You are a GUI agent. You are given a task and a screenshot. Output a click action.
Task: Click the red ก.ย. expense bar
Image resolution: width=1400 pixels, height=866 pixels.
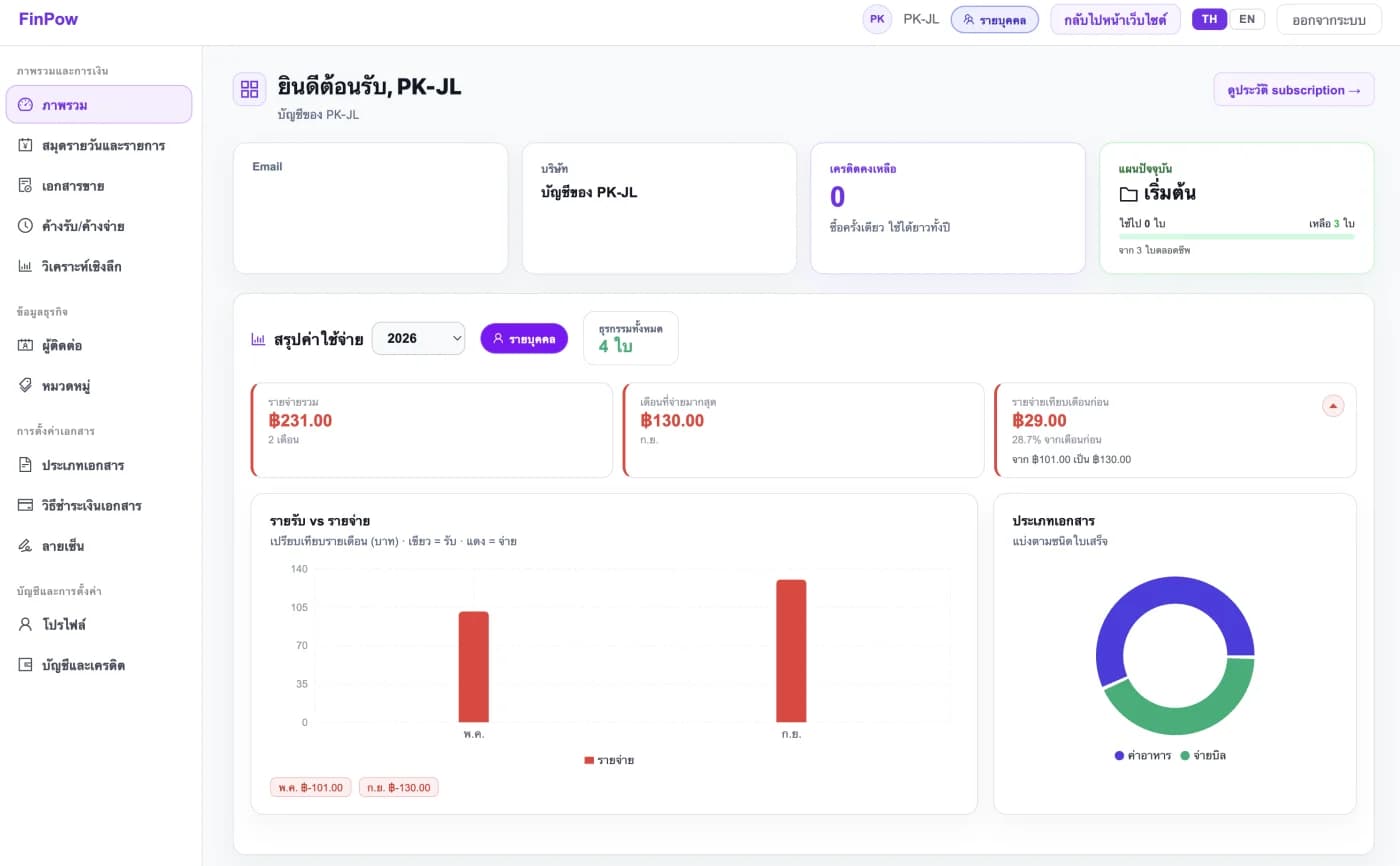point(791,651)
